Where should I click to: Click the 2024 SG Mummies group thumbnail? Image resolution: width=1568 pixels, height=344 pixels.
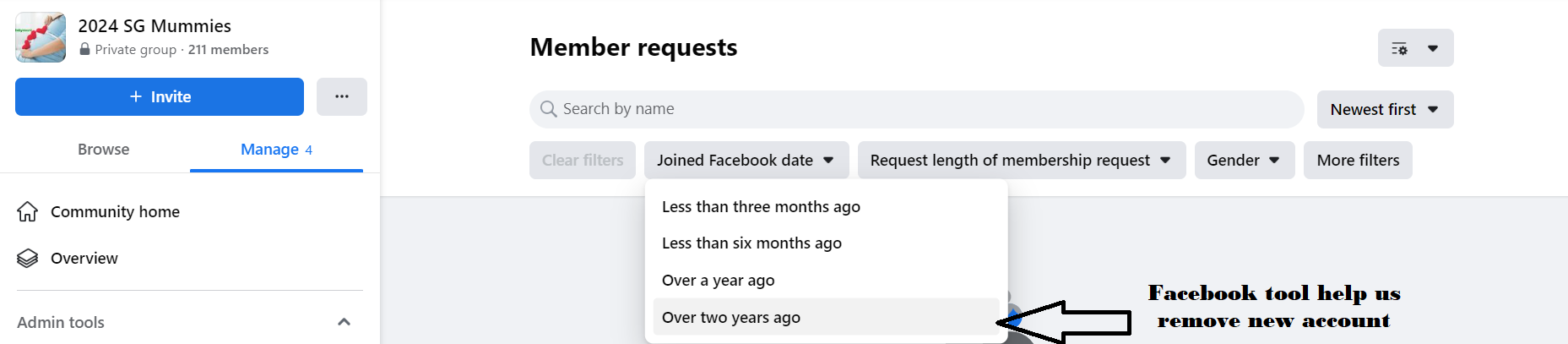pos(41,37)
